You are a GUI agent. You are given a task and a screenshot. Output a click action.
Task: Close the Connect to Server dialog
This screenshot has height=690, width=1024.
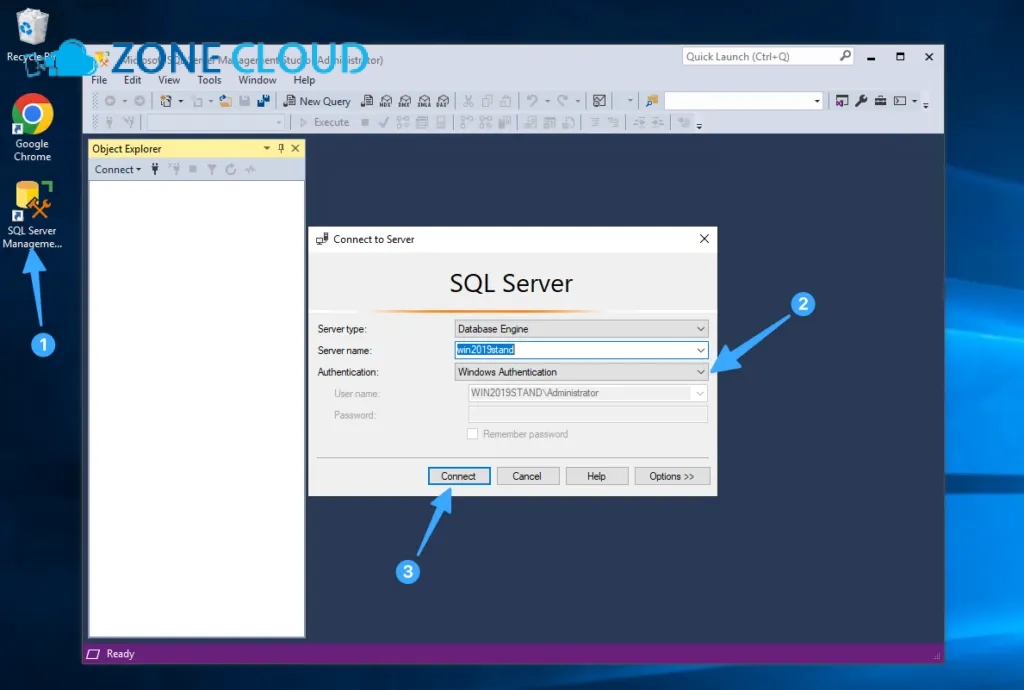(704, 239)
